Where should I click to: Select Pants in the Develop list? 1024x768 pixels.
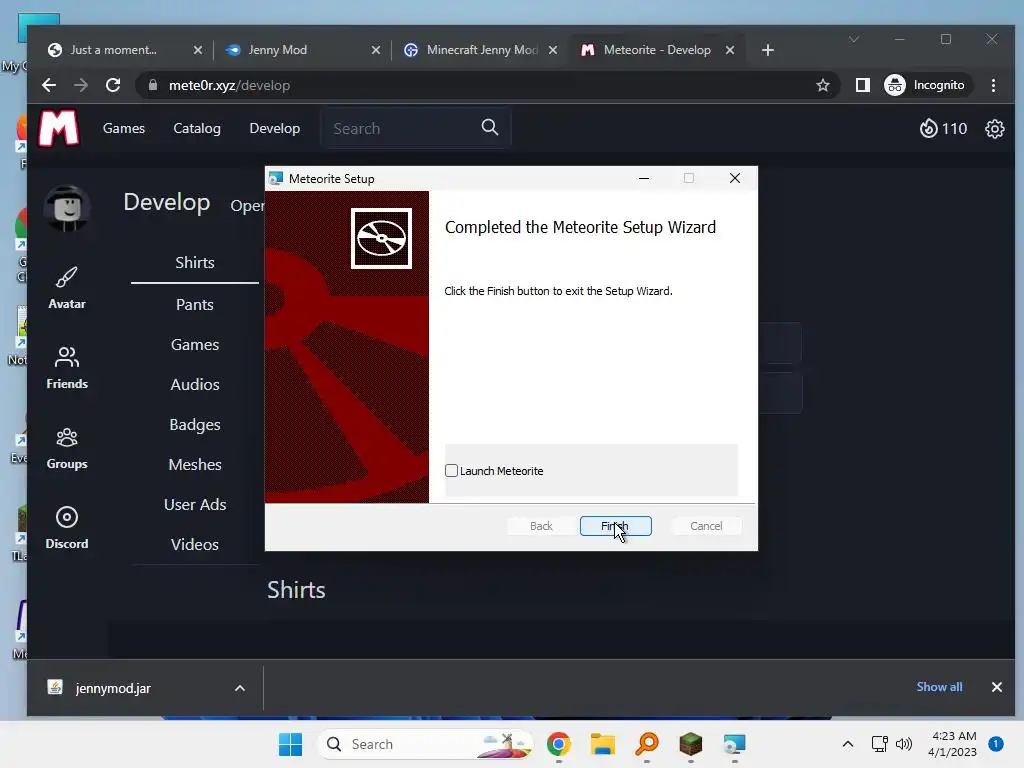[x=195, y=304]
